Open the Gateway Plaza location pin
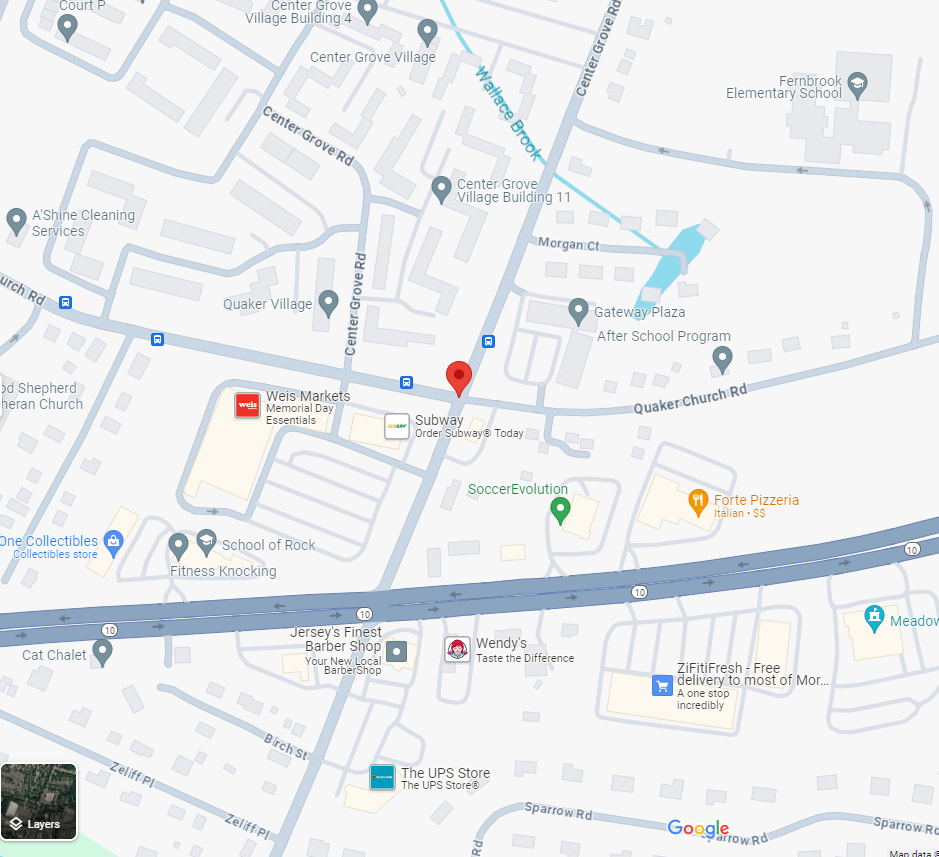This screenshot has width=939, height=857. click(x=578, y=313)
